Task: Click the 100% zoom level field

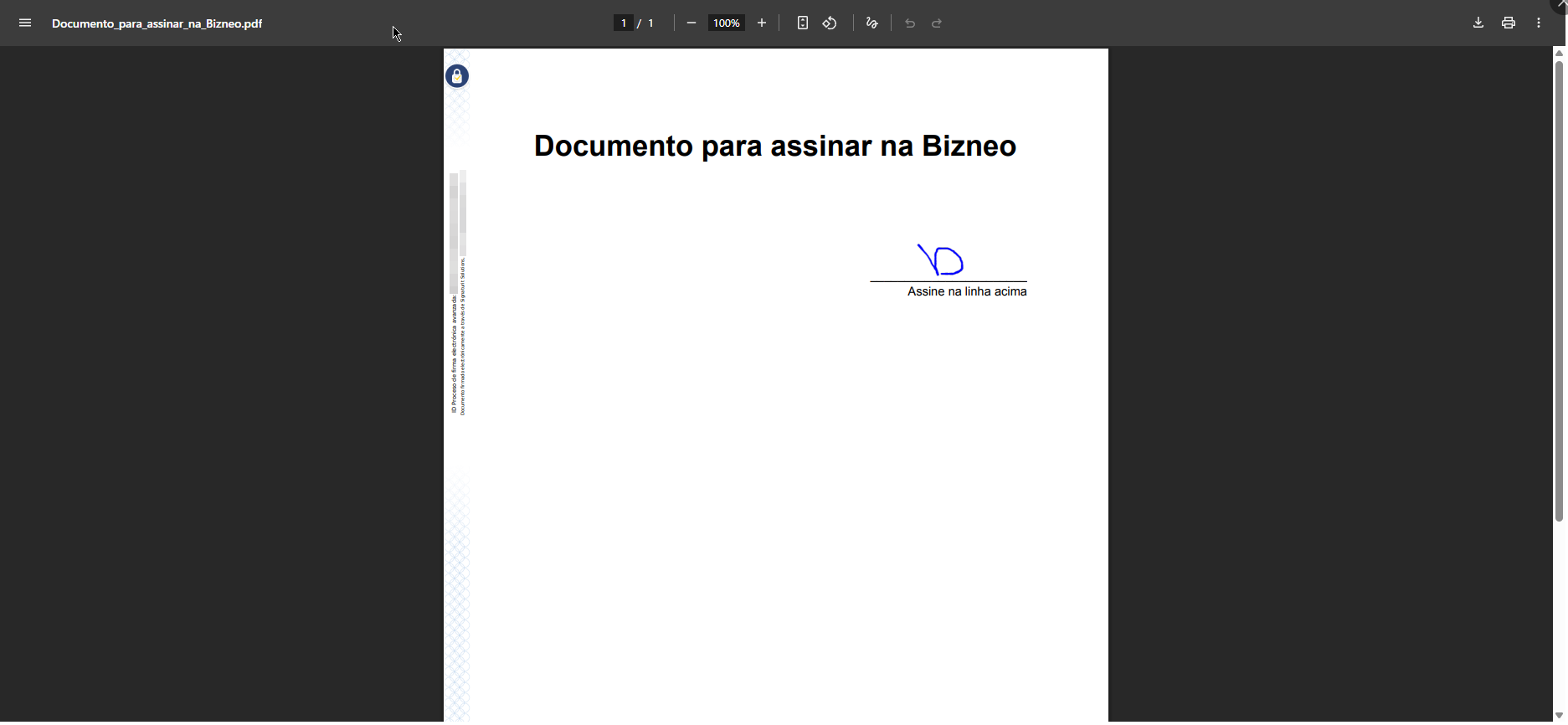Action: pos(727,23)
